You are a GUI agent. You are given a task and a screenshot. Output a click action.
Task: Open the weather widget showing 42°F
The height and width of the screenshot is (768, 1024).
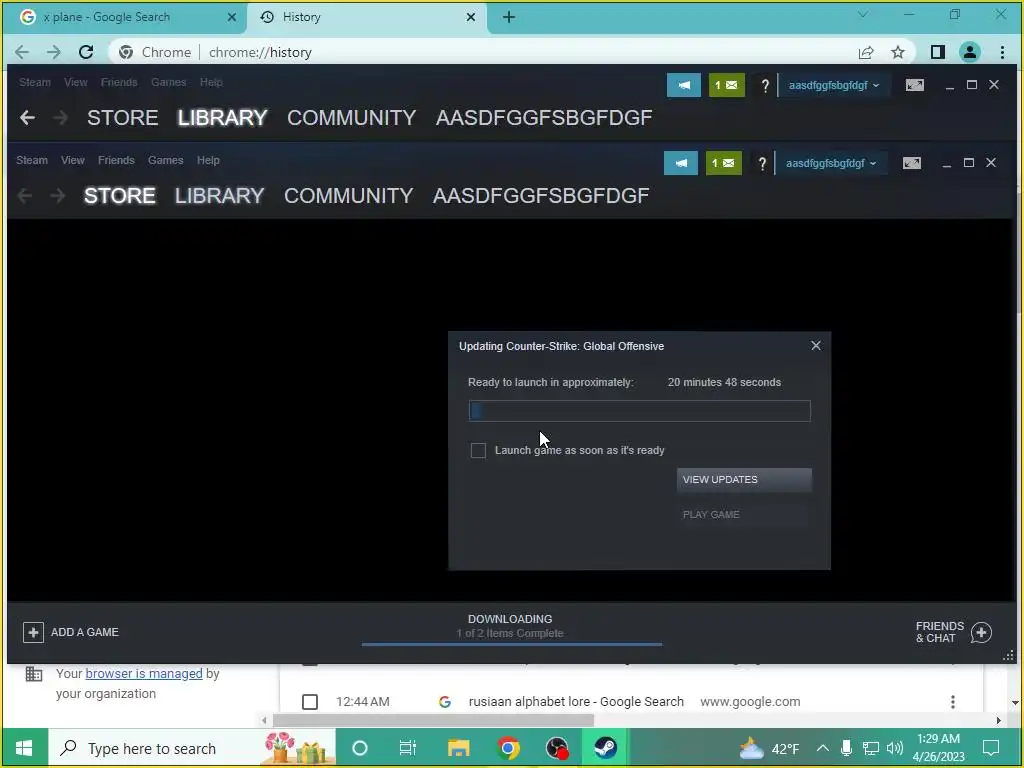[x=769, y=748]
